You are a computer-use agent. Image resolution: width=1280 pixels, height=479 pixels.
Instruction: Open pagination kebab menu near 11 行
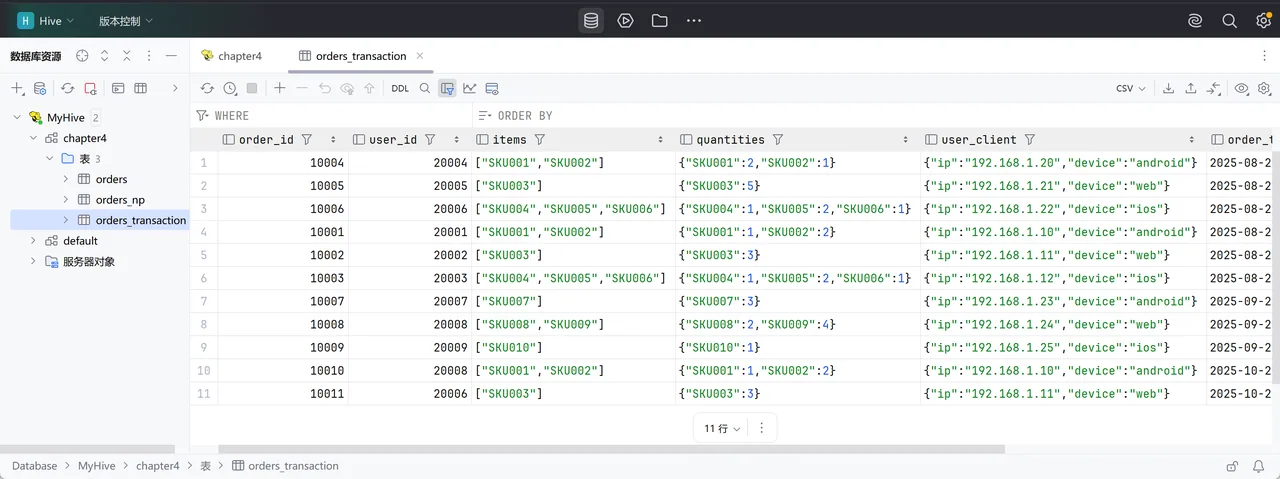coord(761,428)
